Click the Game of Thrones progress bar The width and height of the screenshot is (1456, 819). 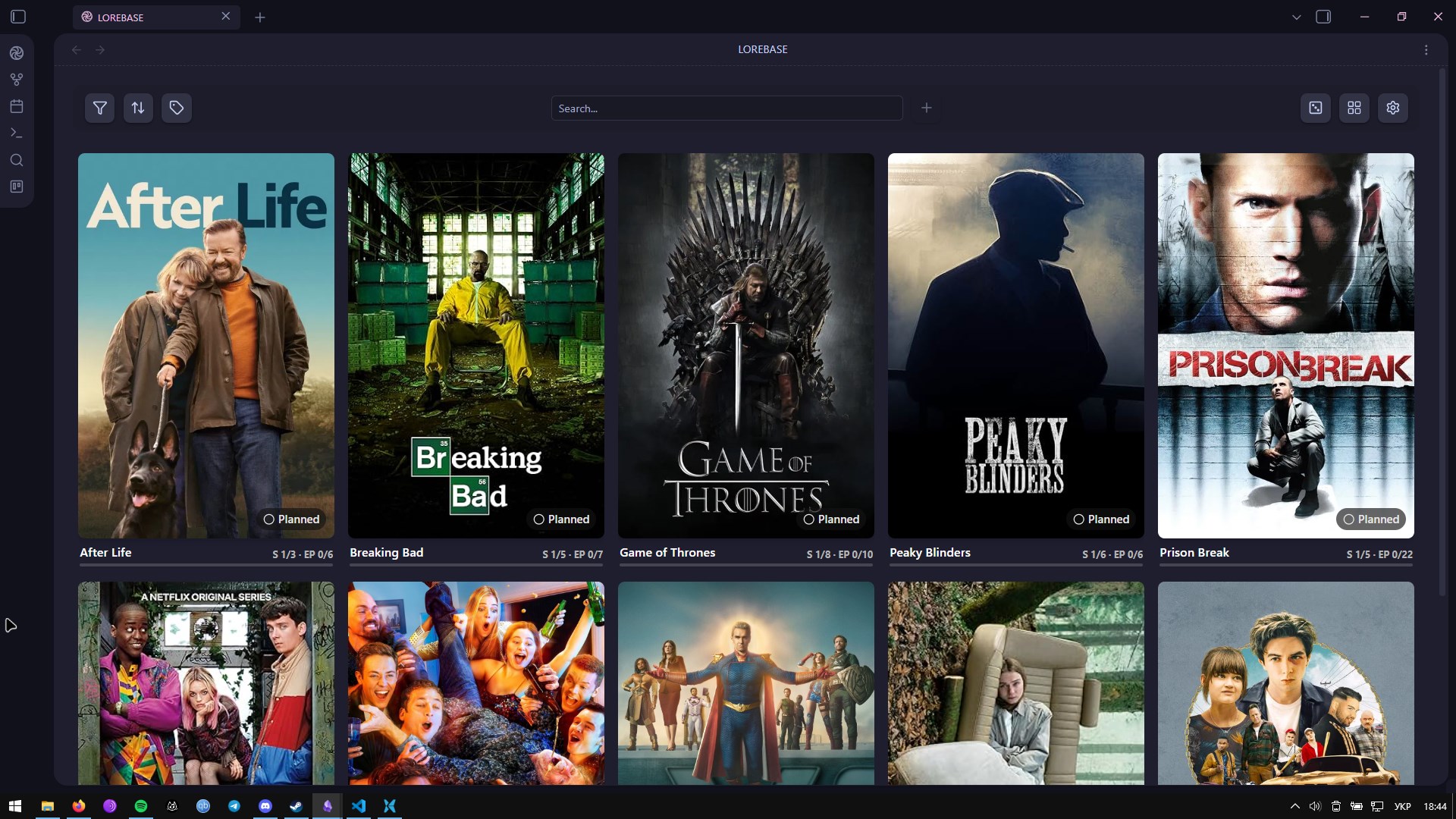click(746, 565)
